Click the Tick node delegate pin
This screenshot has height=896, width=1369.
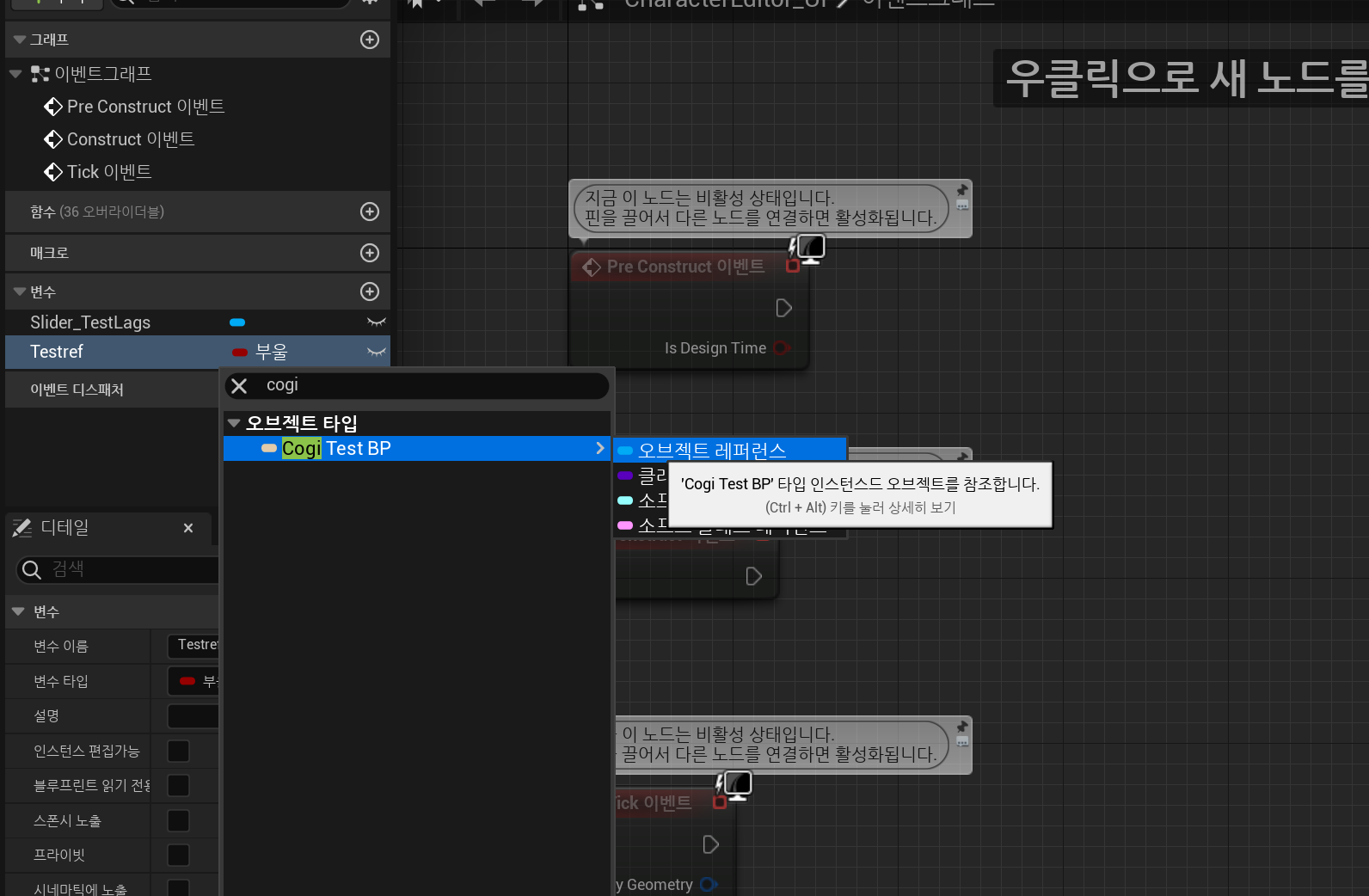point(720,803)
